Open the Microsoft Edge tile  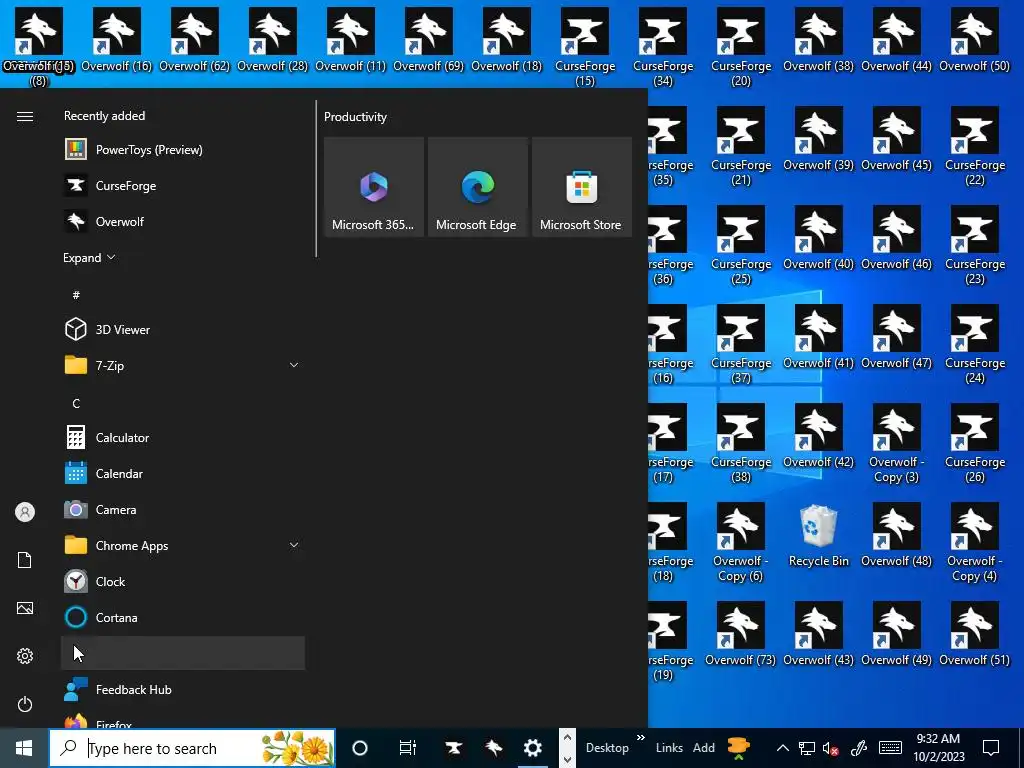(x=477, y=187)
